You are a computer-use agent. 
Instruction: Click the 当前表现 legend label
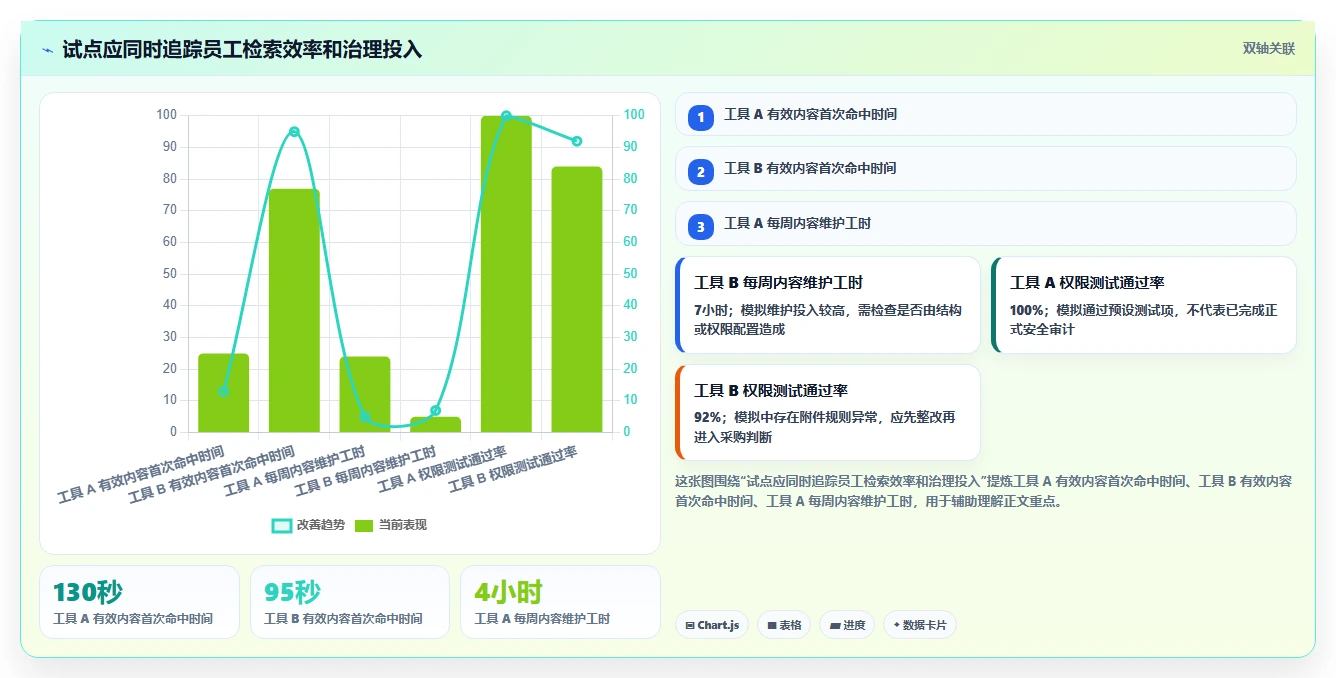point(403,525)
